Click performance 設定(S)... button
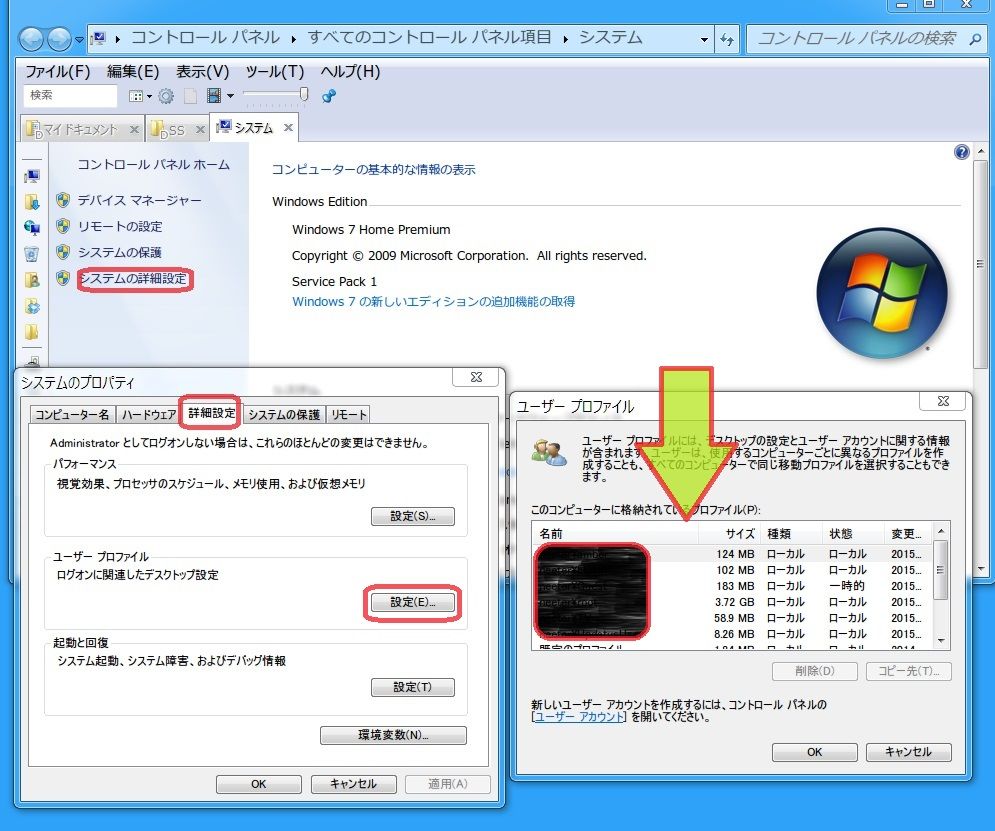The height and width of the screenshot is (831, 995). coord(412,516)
